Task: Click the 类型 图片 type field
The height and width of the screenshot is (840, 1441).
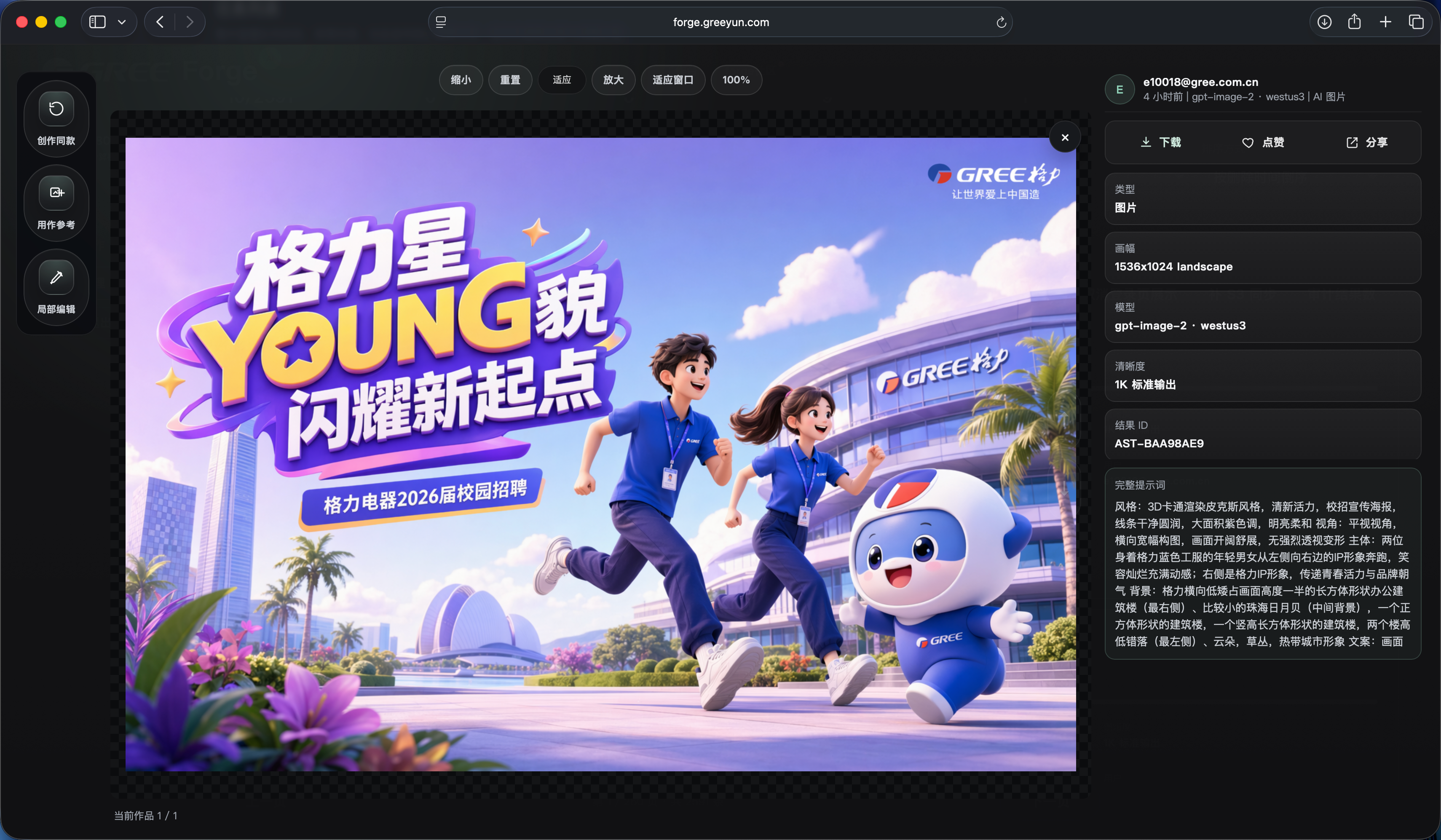Action: [x=1263, y=199]
